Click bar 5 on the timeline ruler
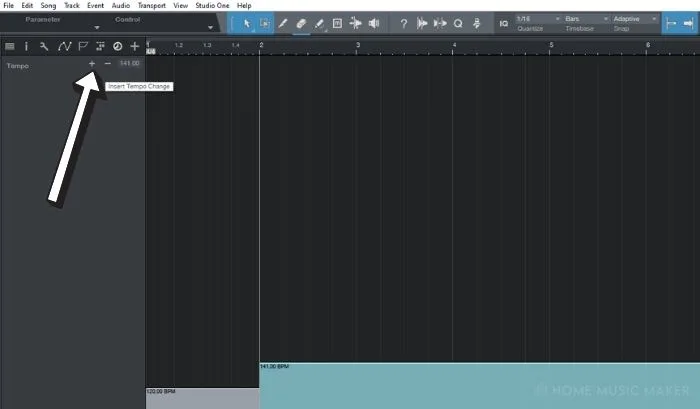The width and height of the screenshot is (700, 409). [x=551, y=45]
